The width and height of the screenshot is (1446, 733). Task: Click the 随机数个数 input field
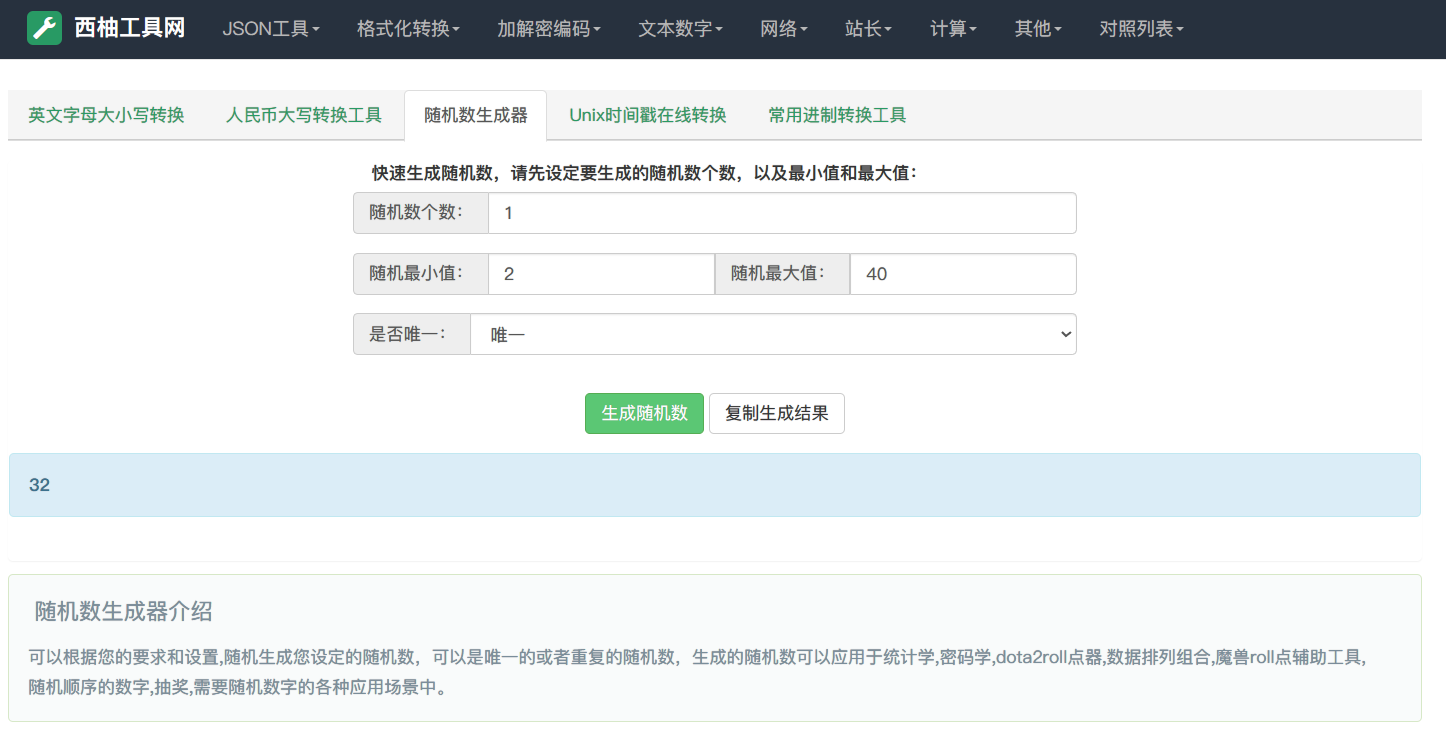[781, 213]
